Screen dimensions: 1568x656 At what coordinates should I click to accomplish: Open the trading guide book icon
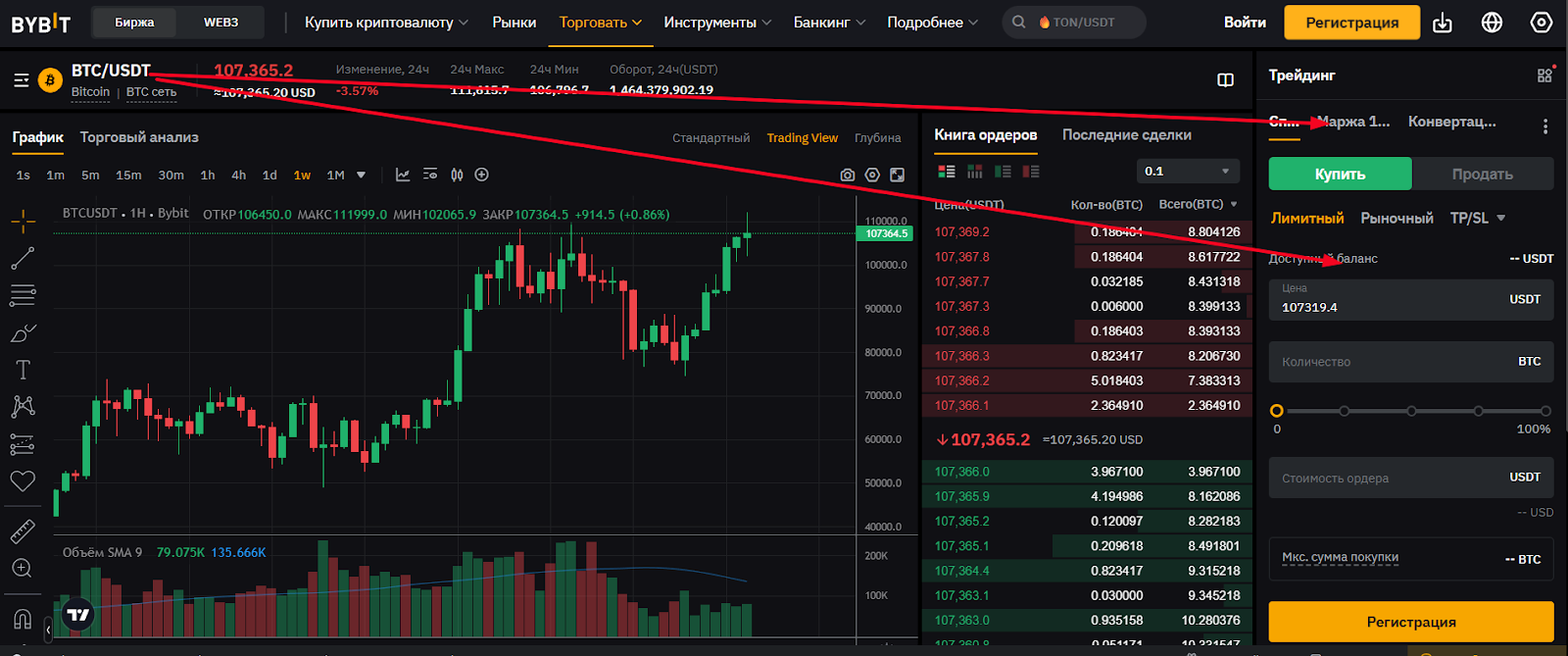click(1225, 80)
